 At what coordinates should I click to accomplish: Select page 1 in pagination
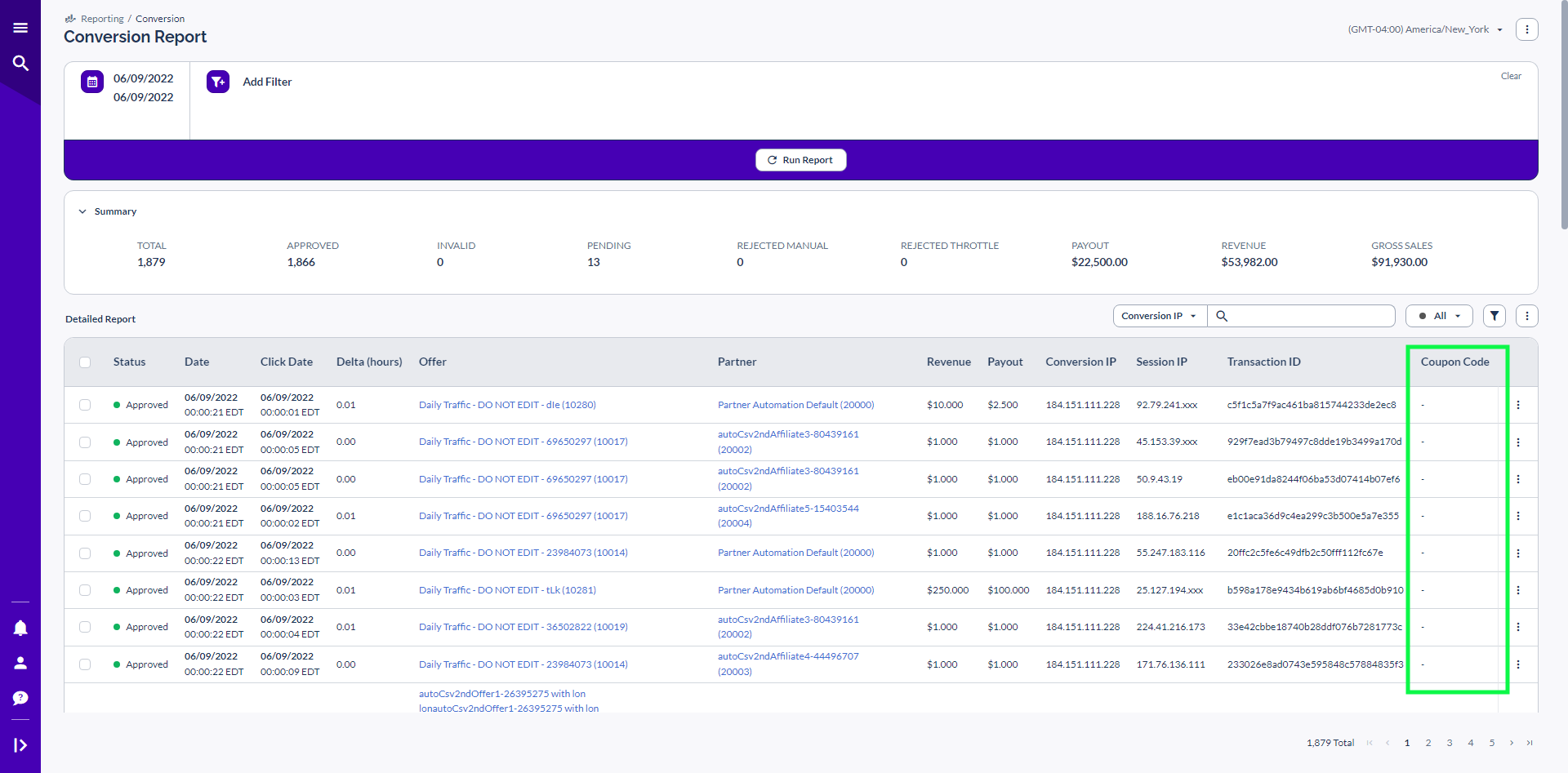click(x=1407, y=743)
